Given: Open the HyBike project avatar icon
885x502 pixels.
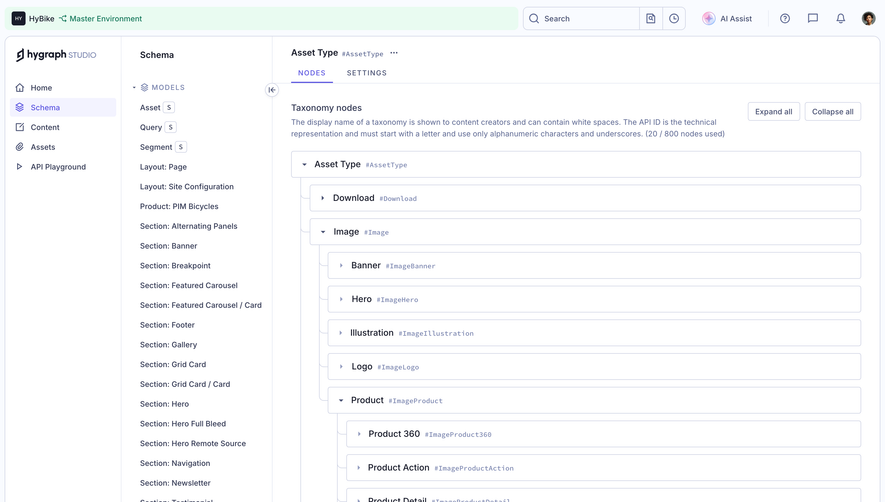Looking at the screenshot, I should (19, 19).
